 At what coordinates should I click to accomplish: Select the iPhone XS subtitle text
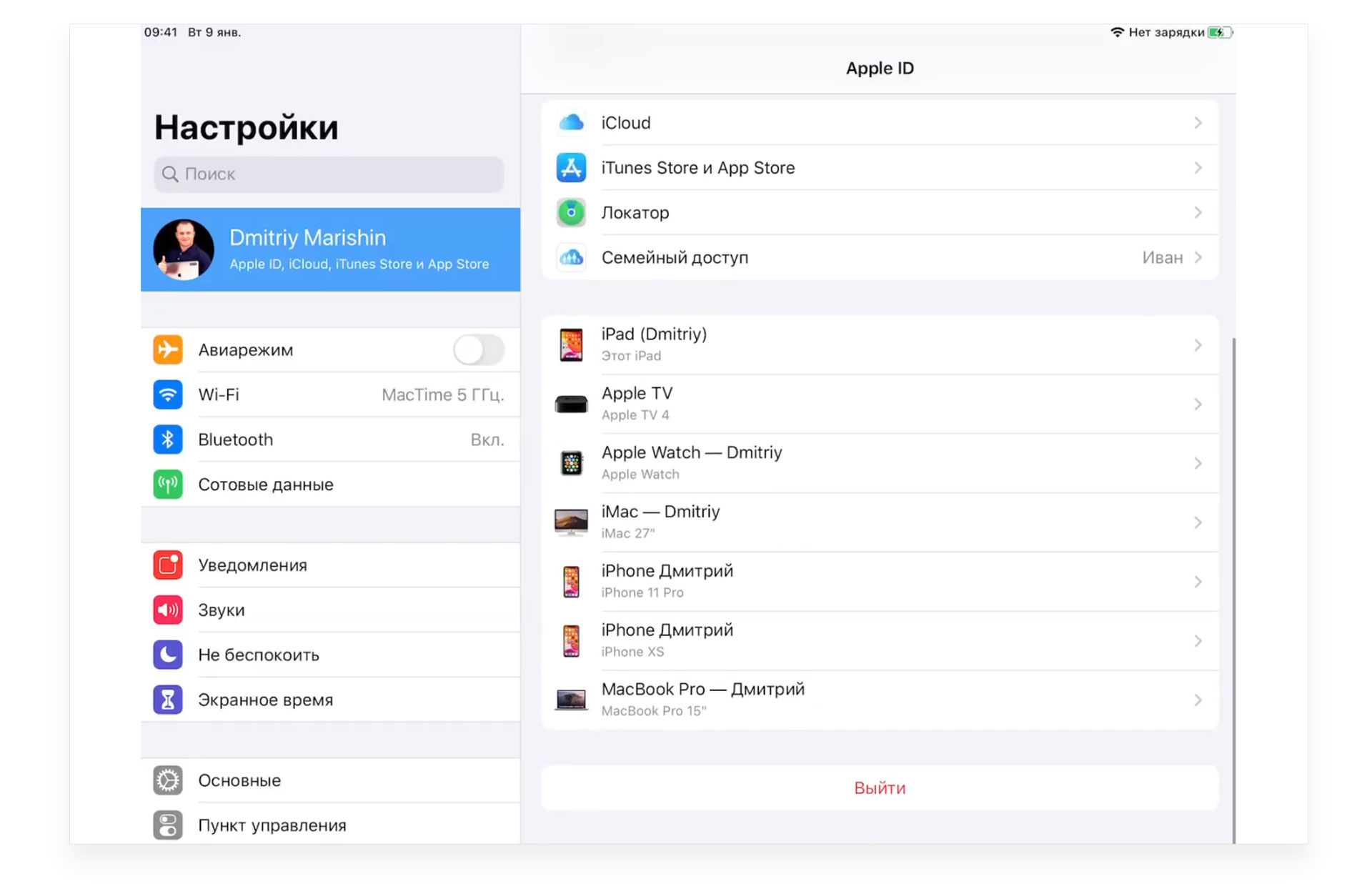tap(632, 652)
